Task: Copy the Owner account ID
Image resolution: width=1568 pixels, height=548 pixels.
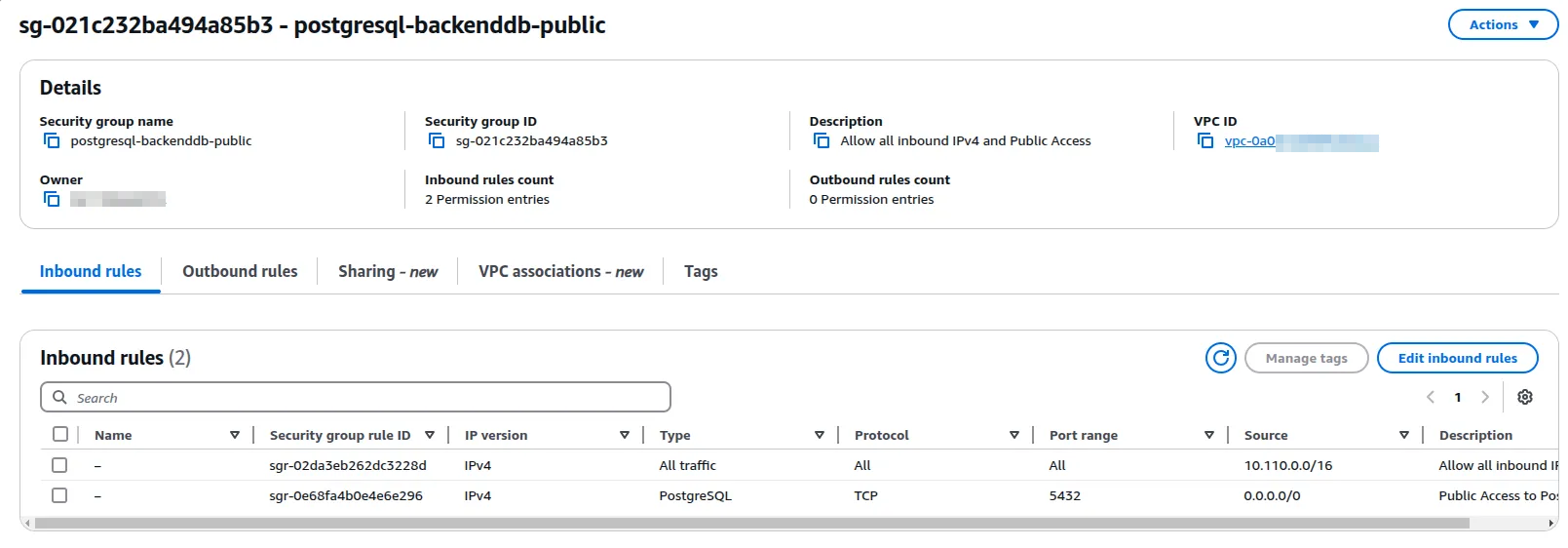Action: [x=52, y=199]
